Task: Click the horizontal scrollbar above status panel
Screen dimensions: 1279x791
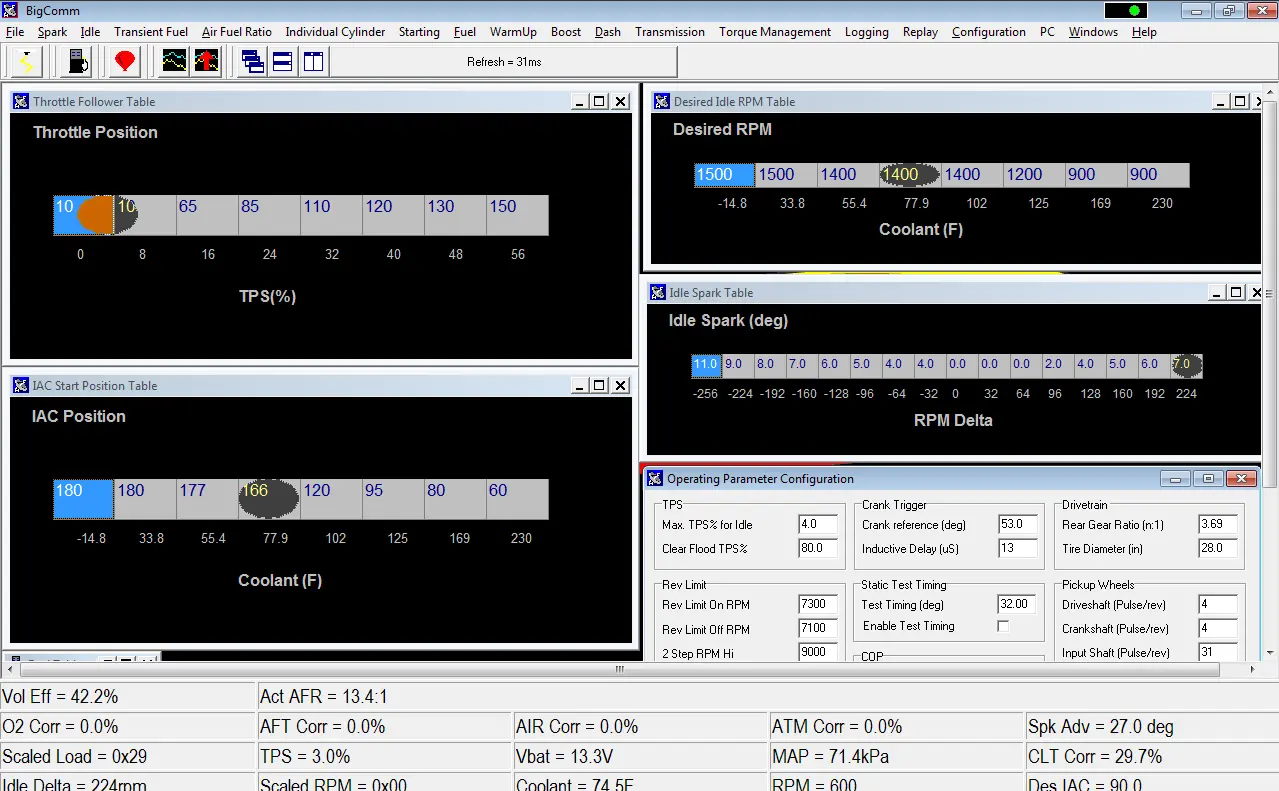Action: [x=619, y=670]
